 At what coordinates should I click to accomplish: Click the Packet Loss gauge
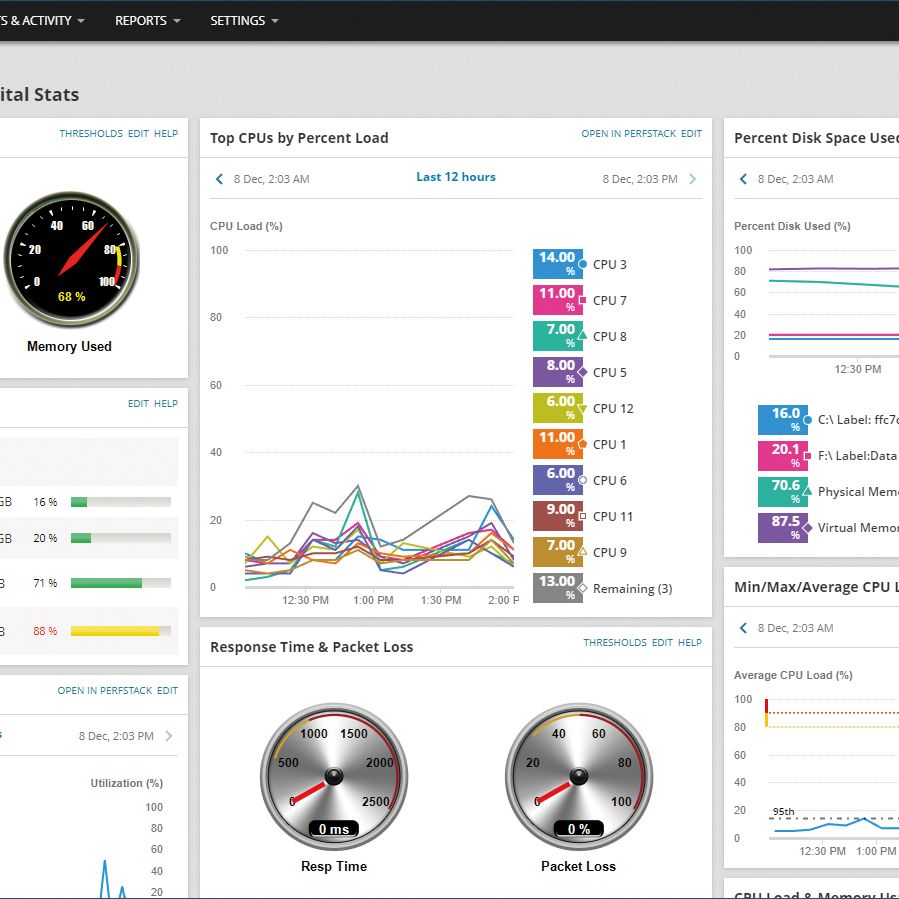click(579, 776)
